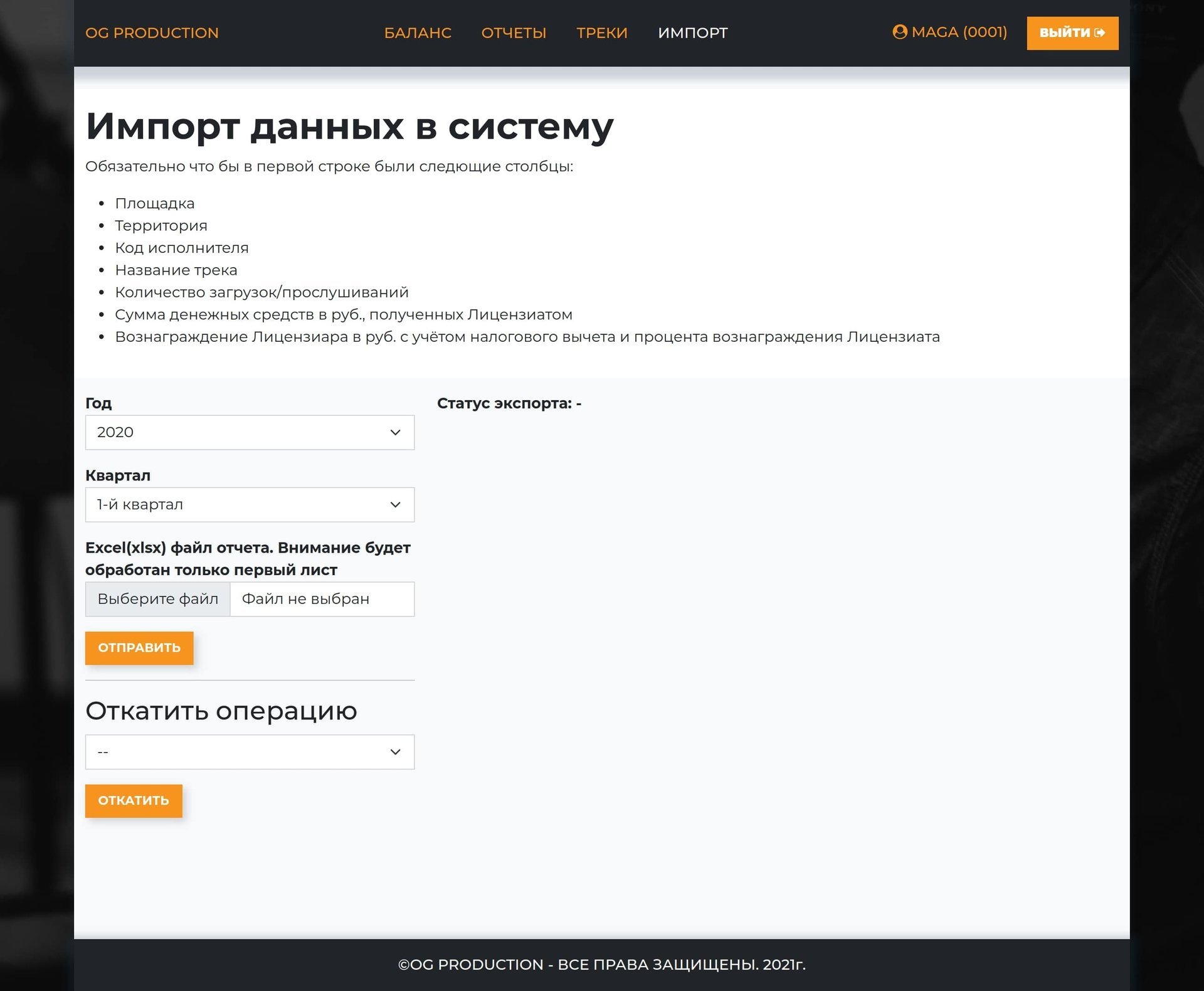The height and width of the screenshot is (991, 1204).
Task: Navigate to the ТРЕКИ page
Action: coord(602,33)
